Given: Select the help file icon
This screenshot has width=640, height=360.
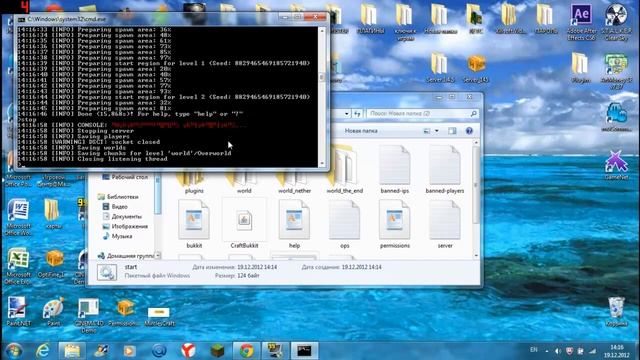Looking at the screenshot, I should click(294, 220).
